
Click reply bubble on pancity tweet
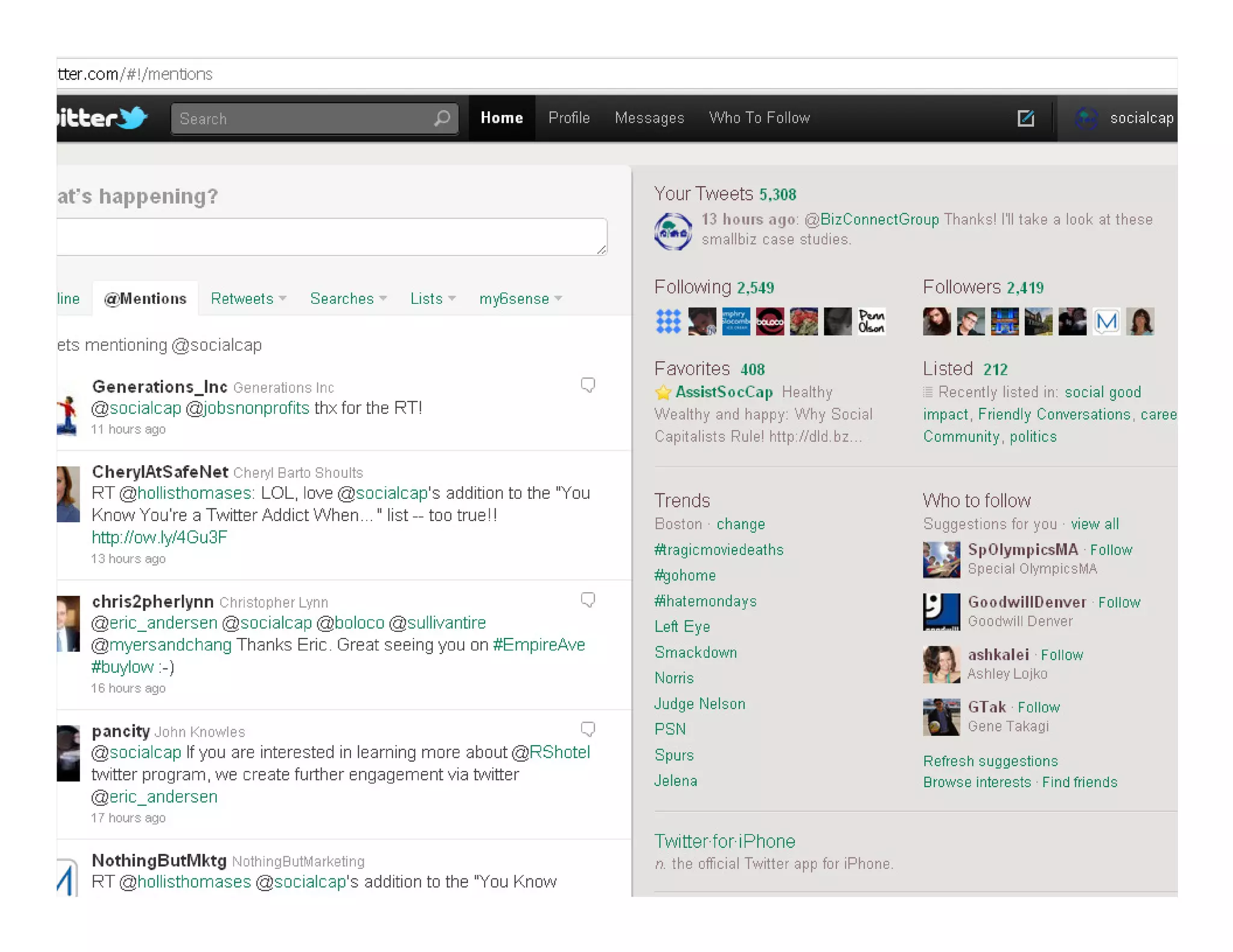point(588,729)
